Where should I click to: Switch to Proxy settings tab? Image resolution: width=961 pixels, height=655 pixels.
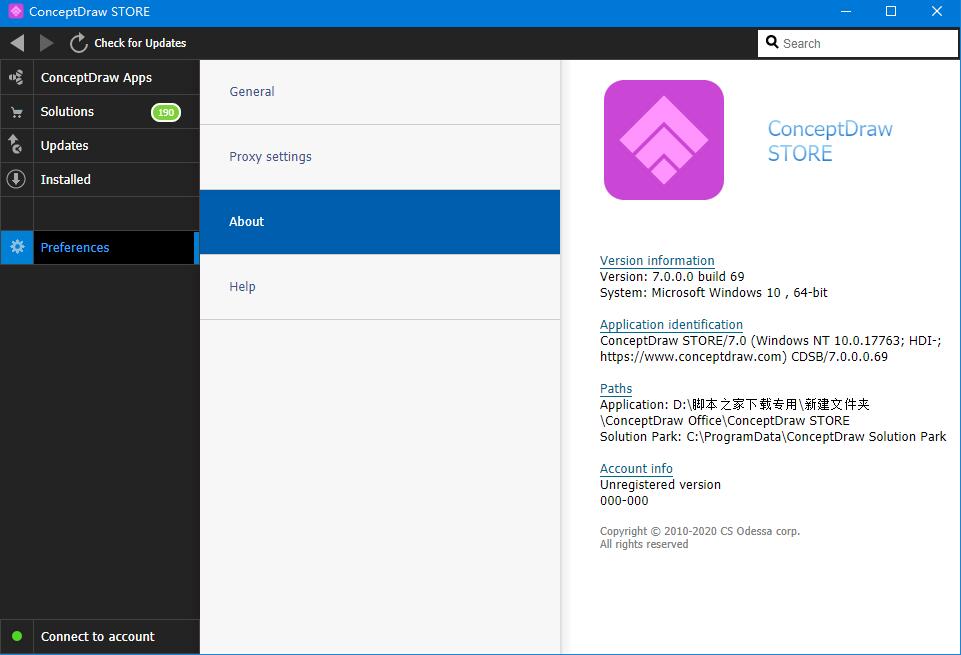(x=380, y=157)
